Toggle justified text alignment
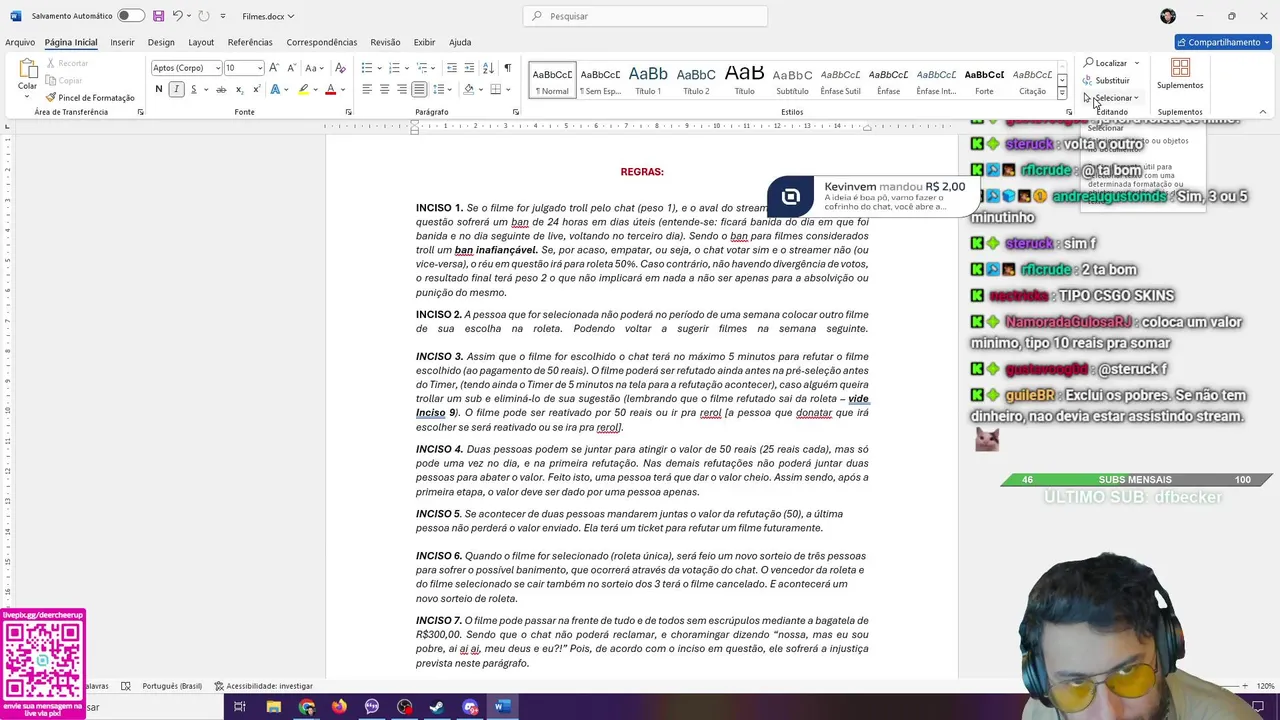The height and width of the screenshot is (720, 1280). click(419, 90)
